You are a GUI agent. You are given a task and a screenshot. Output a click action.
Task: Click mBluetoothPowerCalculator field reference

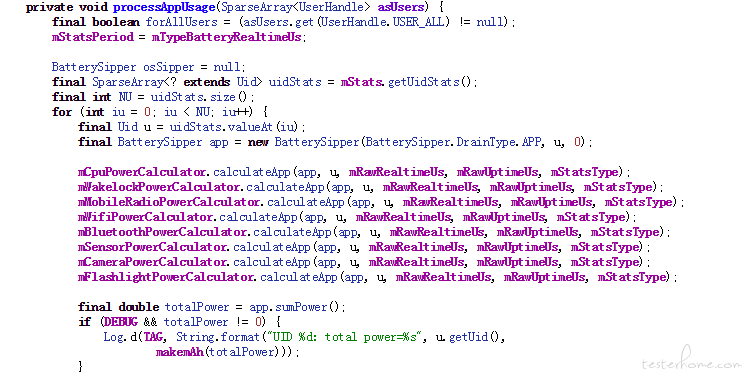[163, 232]
